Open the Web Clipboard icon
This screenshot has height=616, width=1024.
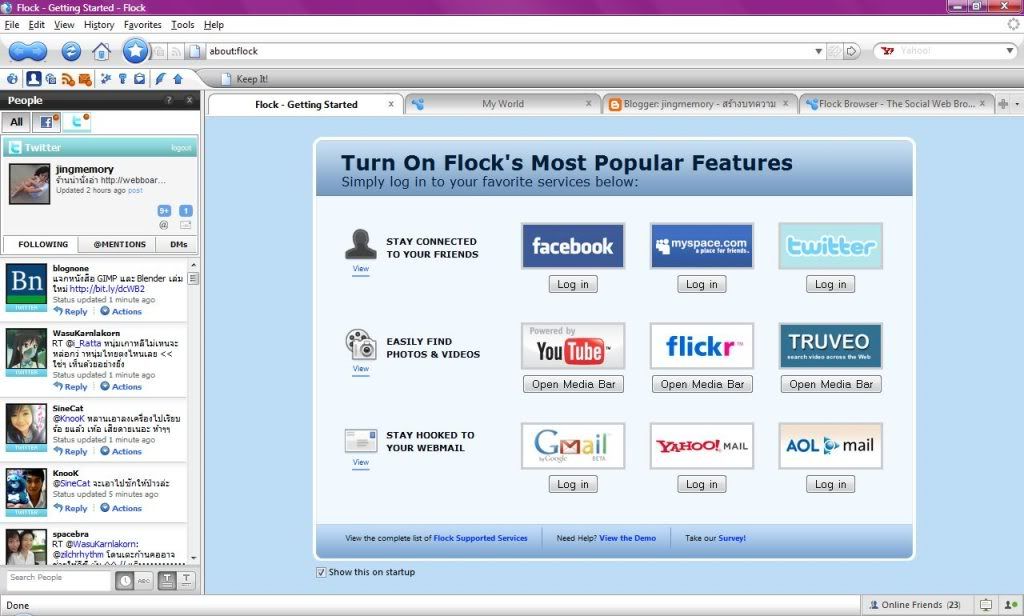139,79
